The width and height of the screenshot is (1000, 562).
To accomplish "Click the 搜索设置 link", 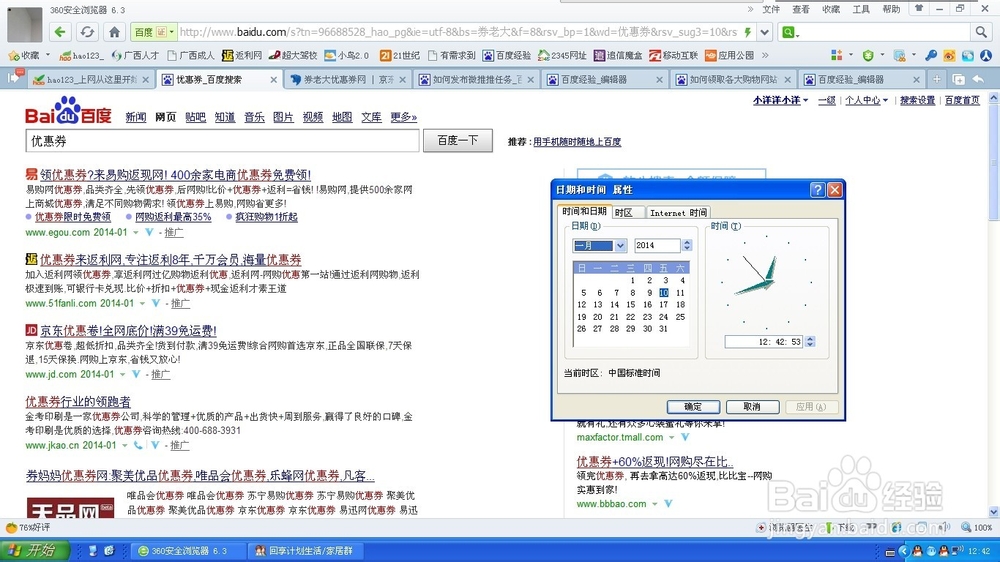I will [x=917, y=100].
